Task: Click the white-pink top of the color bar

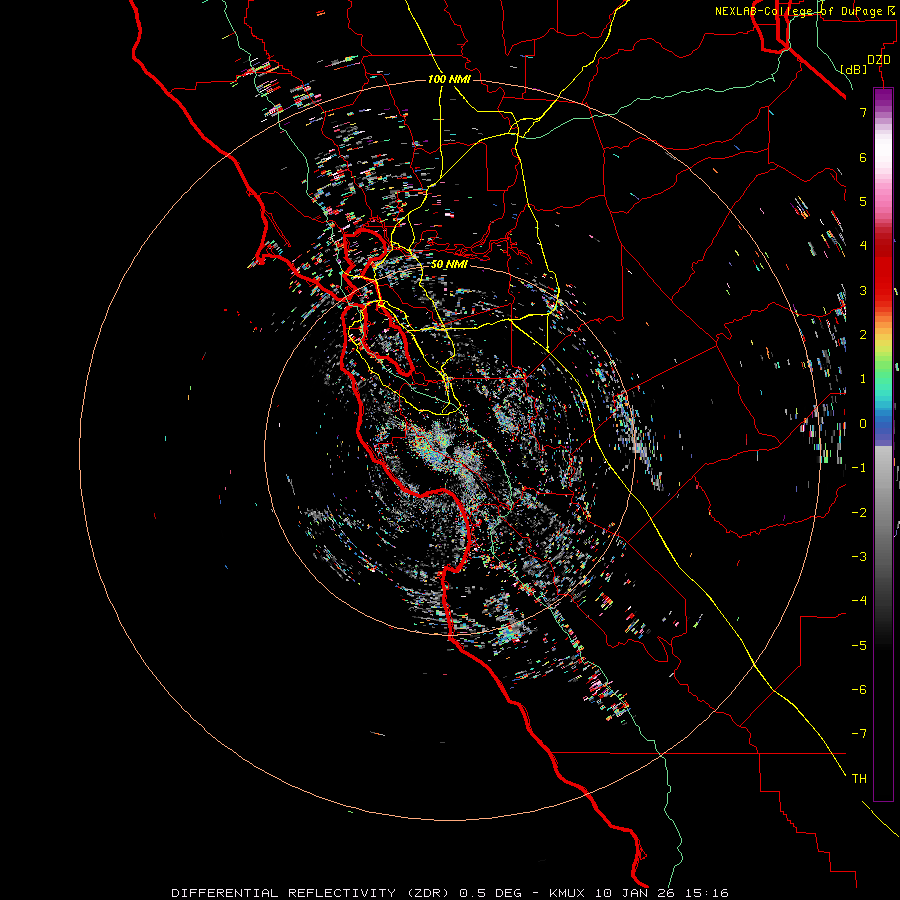Action: point(883,149)
